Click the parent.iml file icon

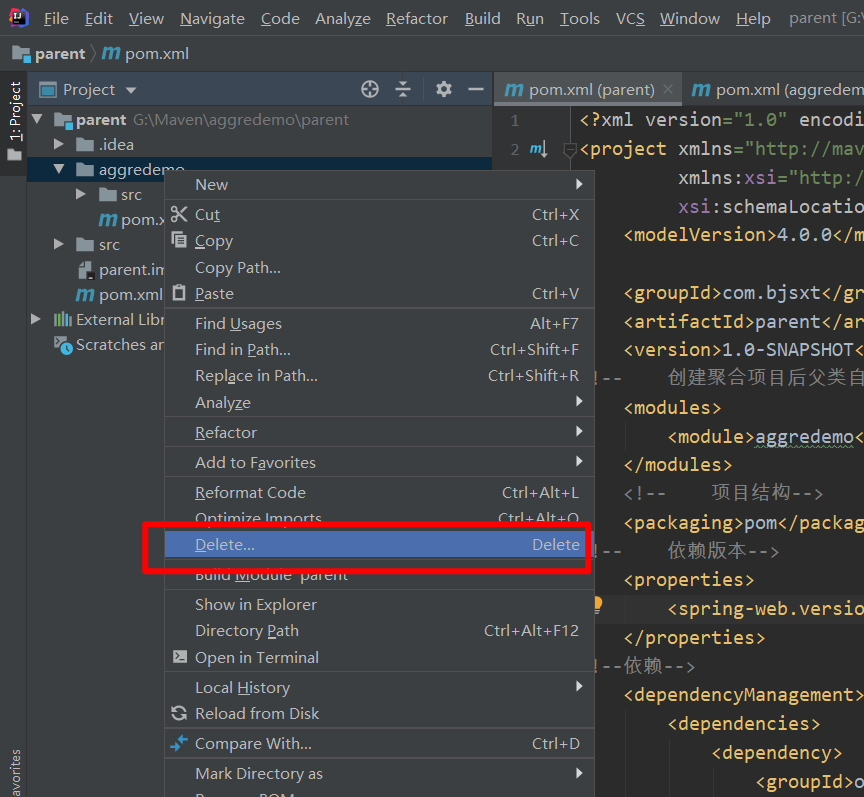pos(86,270)
